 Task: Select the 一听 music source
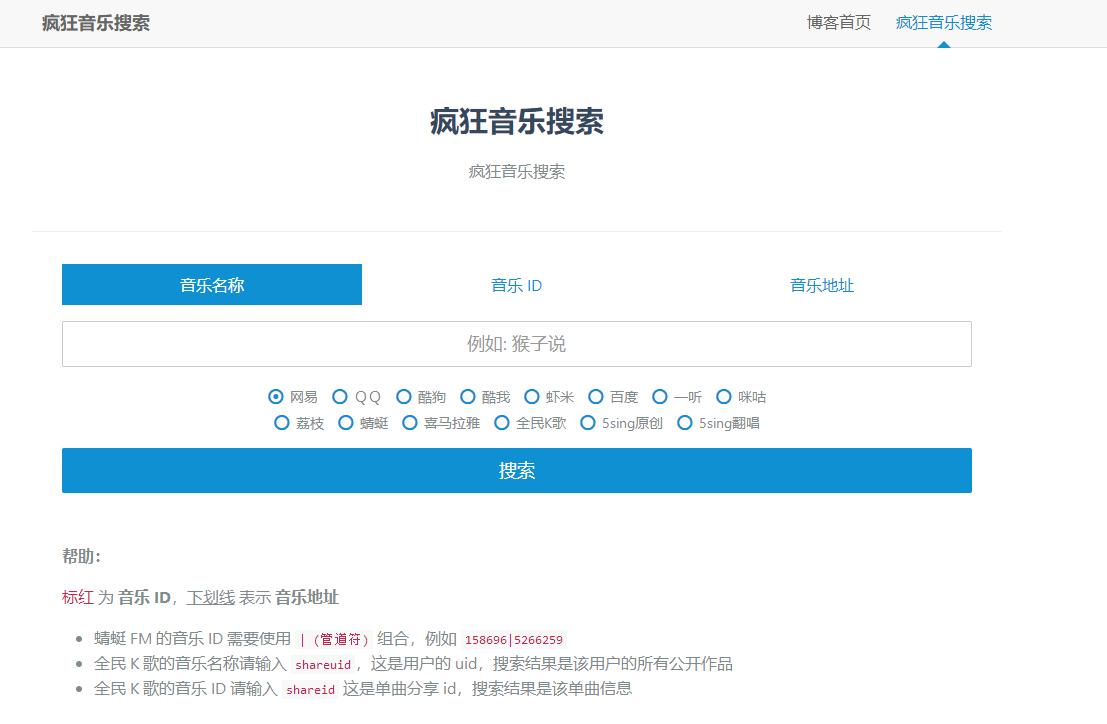659,397
